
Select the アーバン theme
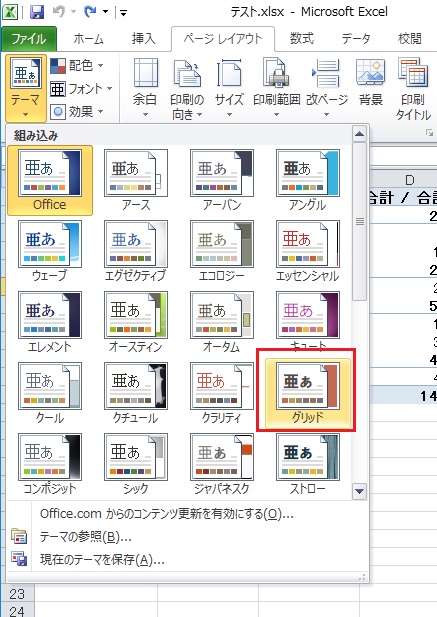222,180
